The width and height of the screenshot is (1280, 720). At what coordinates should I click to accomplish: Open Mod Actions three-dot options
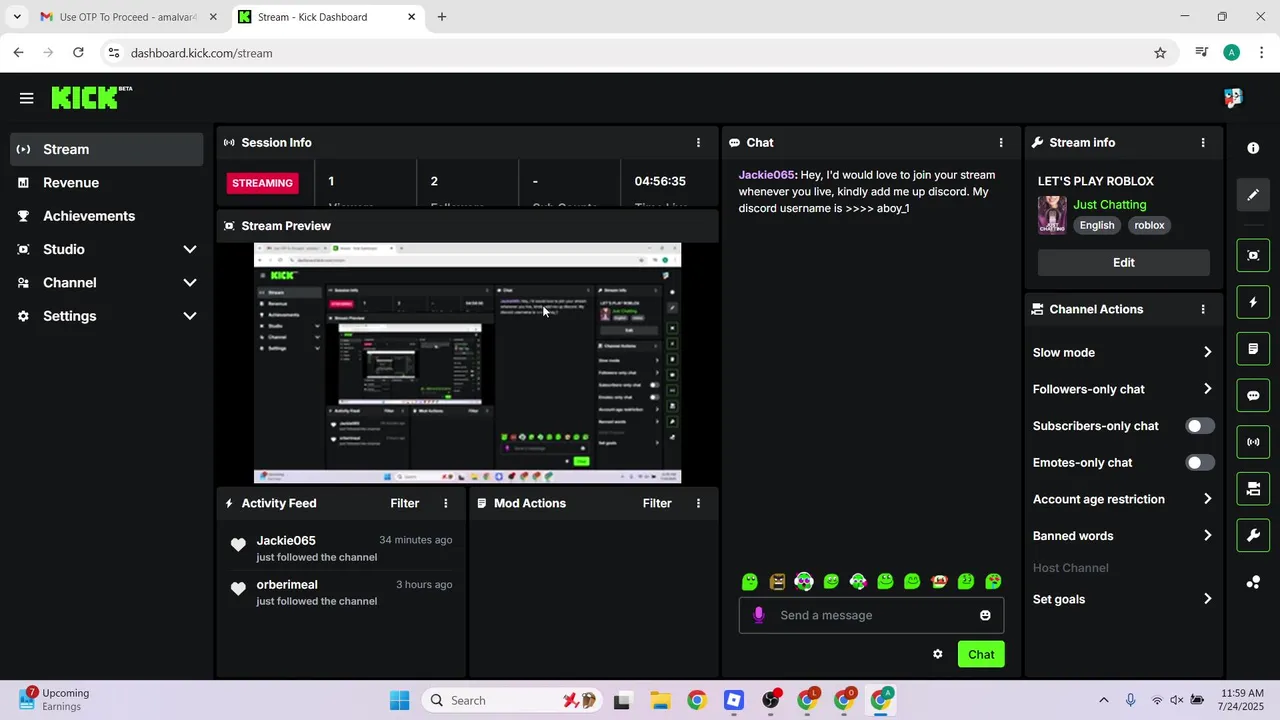pyautogui.click(x=698, y=504)
